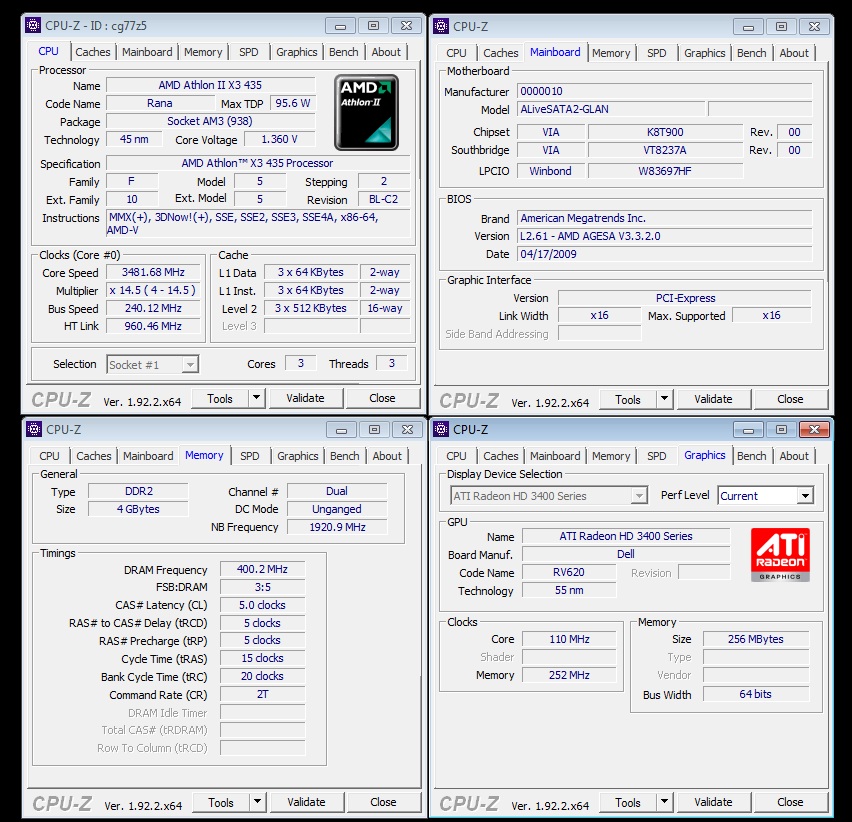The height and width of the screenshot is (822, 852).
Task: Switch to Bench tab in CPU window
Action: tap(343, 52)
